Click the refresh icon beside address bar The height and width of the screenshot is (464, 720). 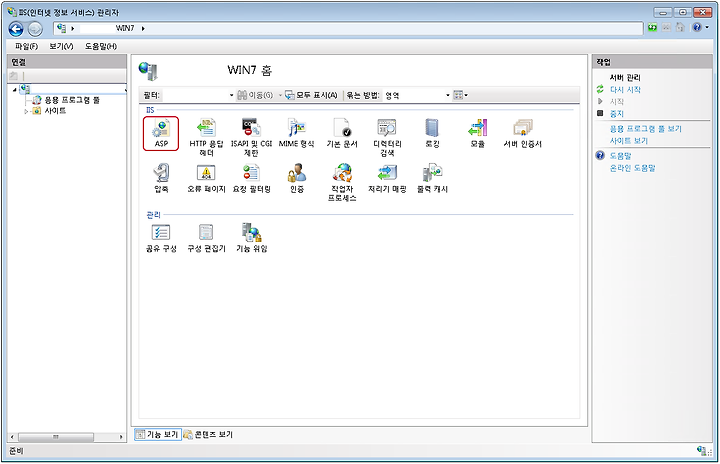652,28
